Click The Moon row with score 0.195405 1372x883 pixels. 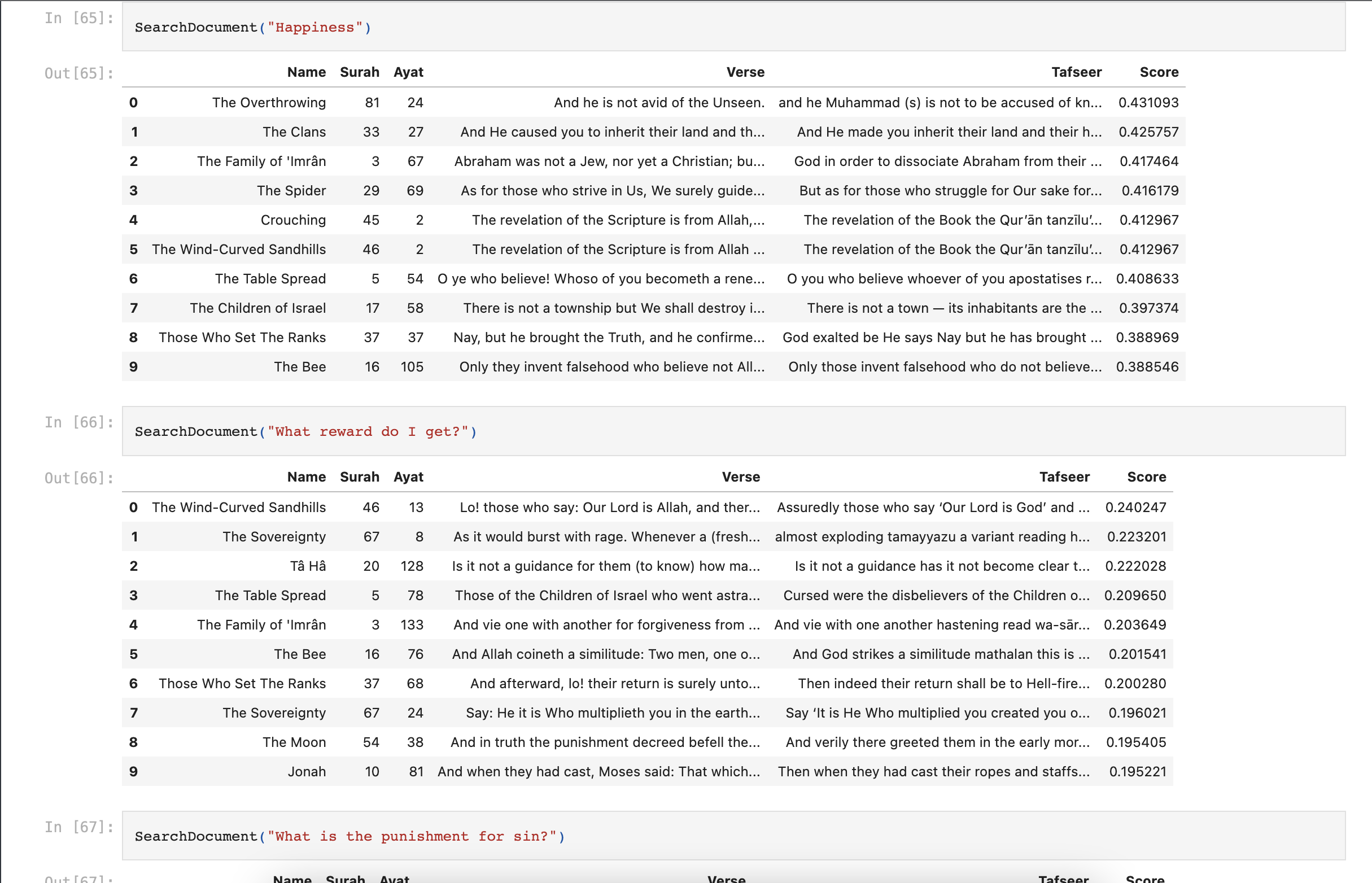pyautogui.click(x=294, y=742)
